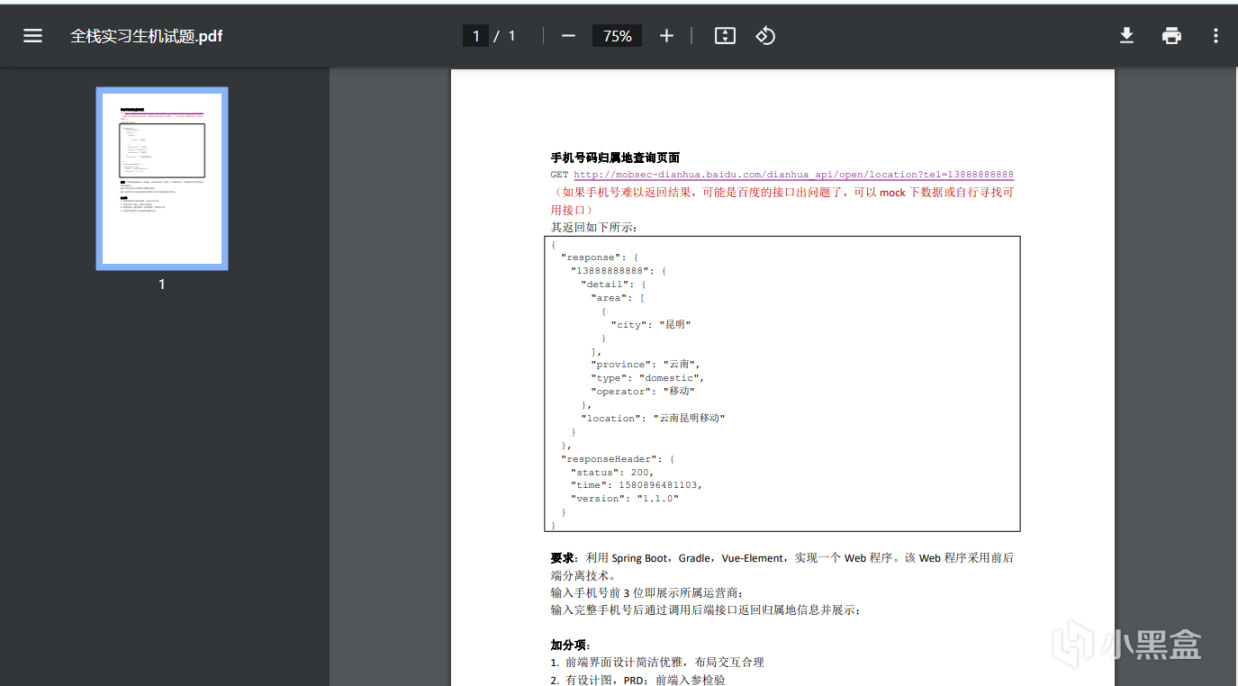
Task: Click the JSON line "type": "domestic"
Action: (647, 378)
